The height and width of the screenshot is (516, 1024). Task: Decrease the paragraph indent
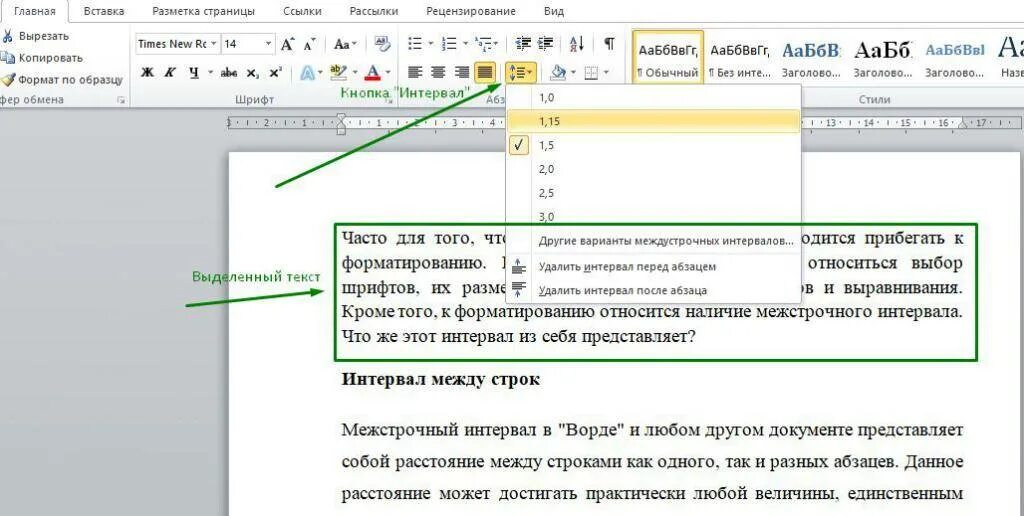523,44
